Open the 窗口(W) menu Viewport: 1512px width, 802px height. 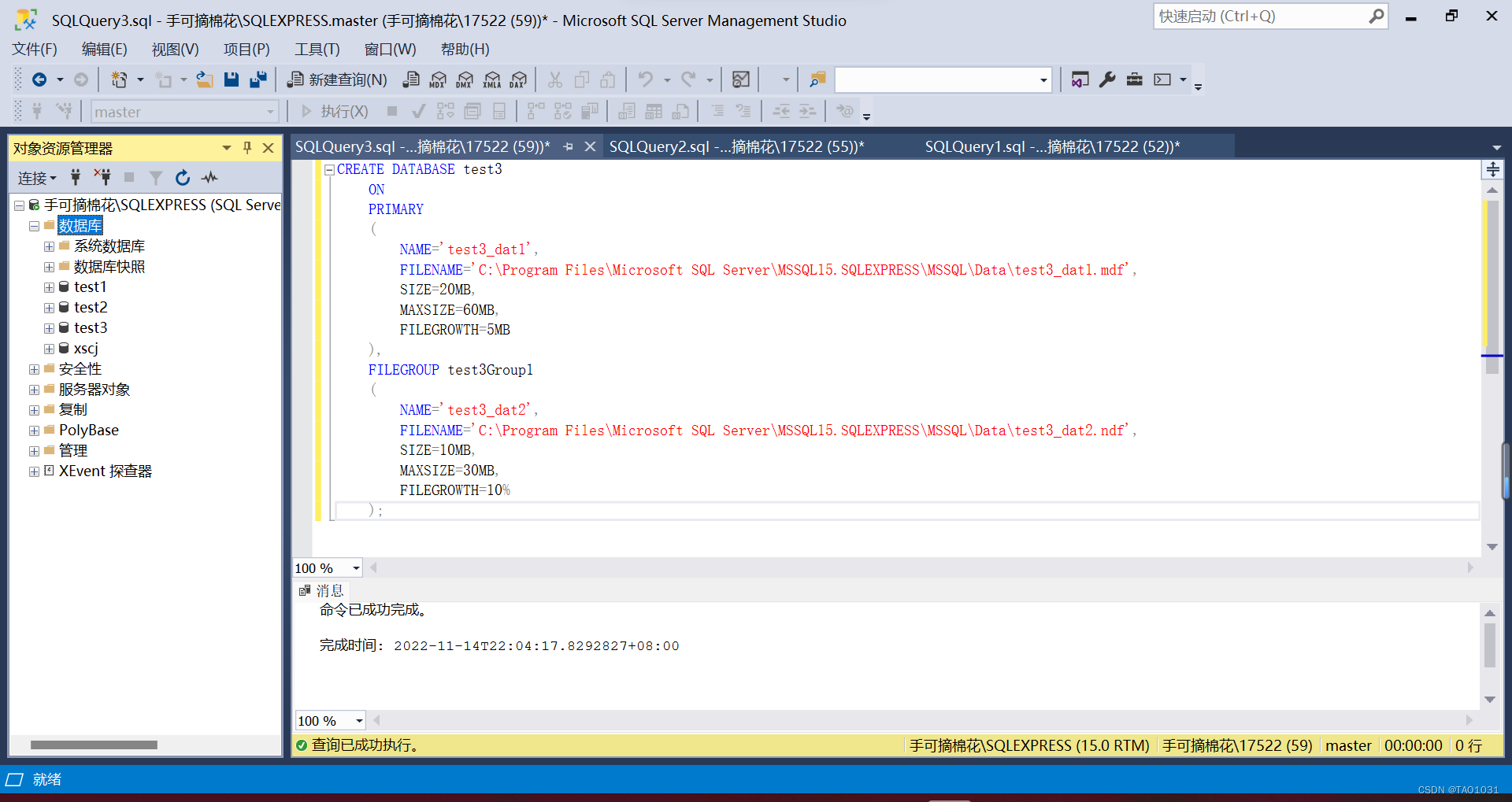click(x=390, y=50)
